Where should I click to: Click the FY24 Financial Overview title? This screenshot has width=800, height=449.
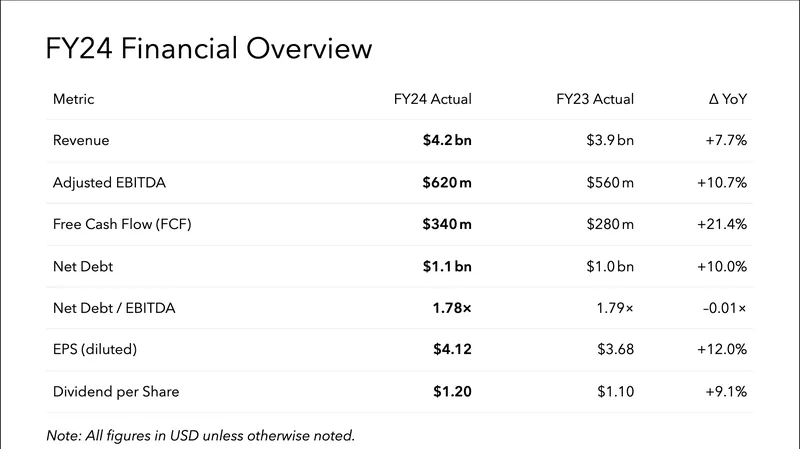coord(209,50)
